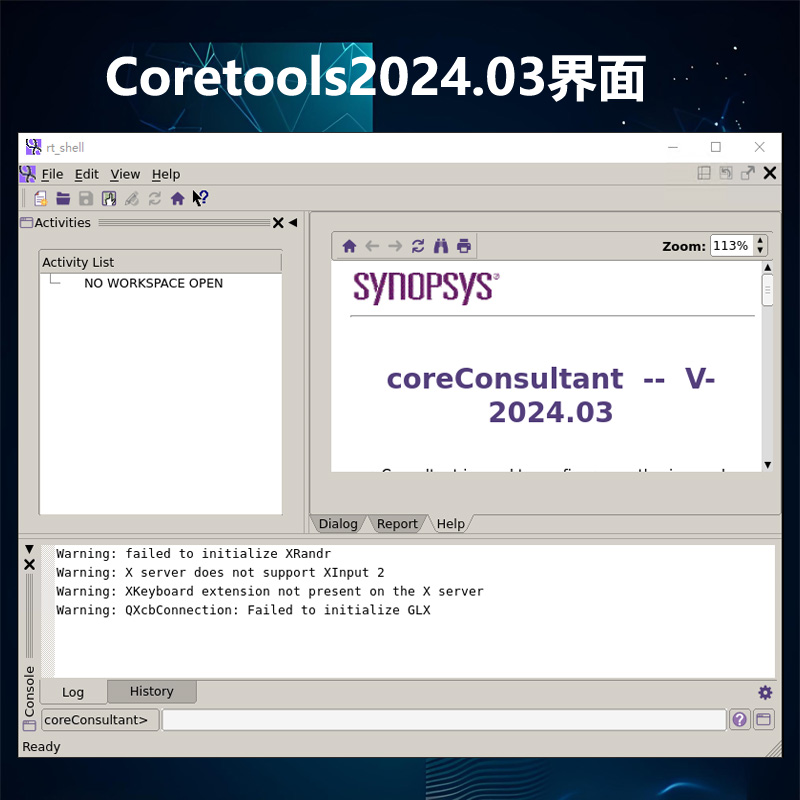The width and height of the screenshot is (800, 800).
Task: Switch to the History tab in console
Action: click(x=151, y=691)
